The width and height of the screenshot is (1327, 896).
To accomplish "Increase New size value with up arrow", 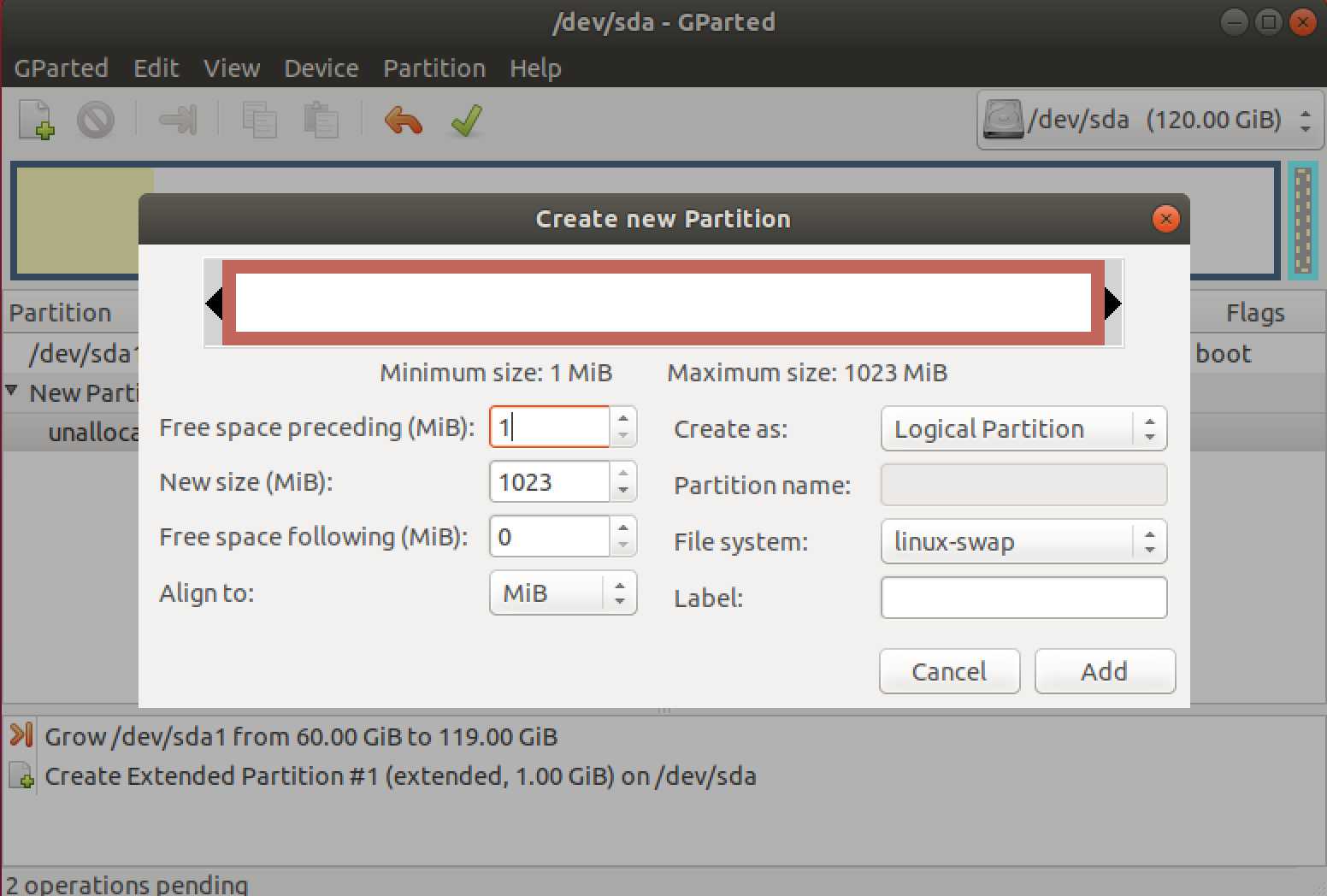I will [x=623, y=472].
